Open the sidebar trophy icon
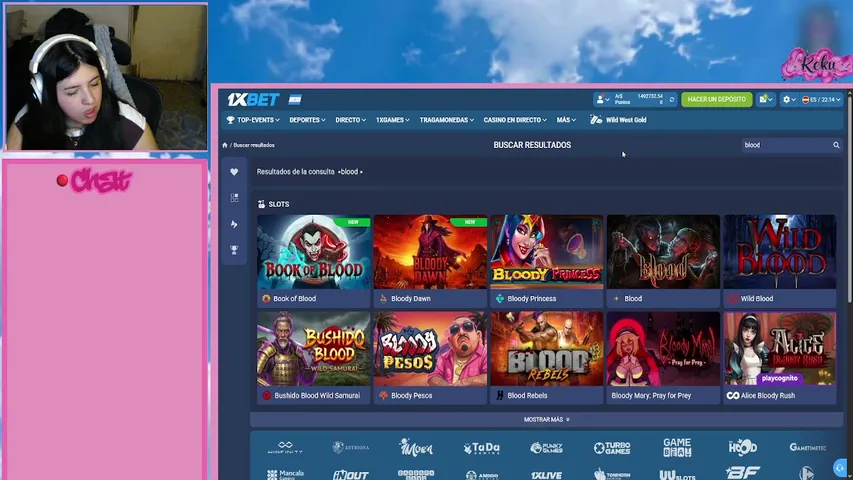 234,250
